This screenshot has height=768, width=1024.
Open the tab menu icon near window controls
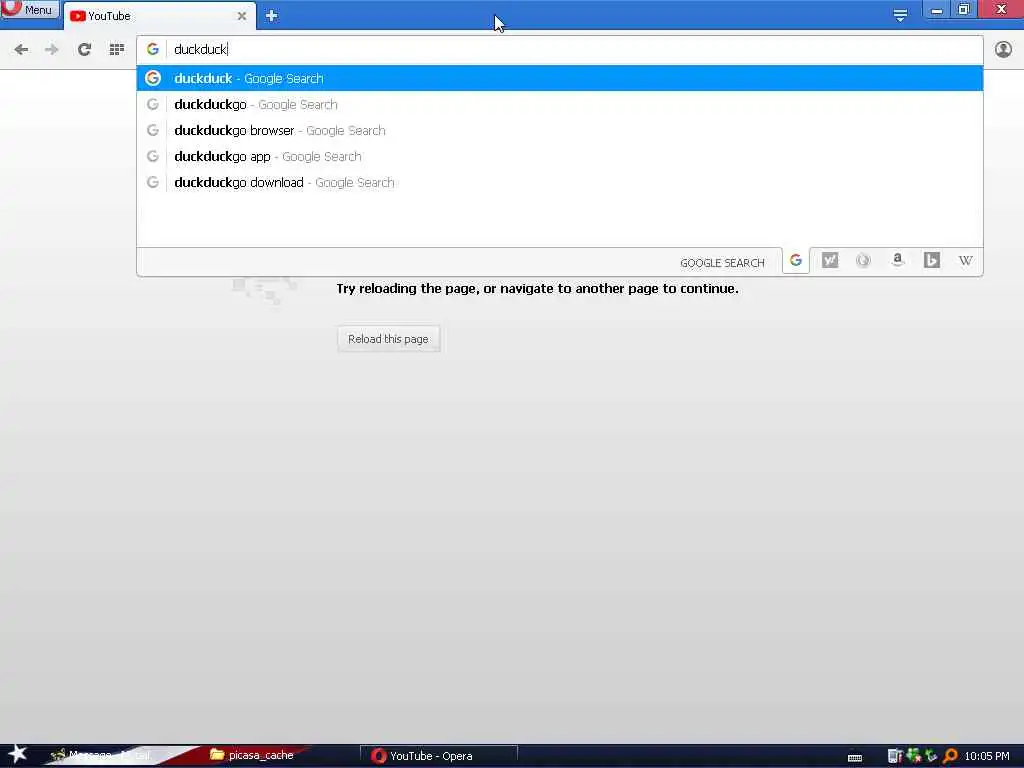coord(900,15)
